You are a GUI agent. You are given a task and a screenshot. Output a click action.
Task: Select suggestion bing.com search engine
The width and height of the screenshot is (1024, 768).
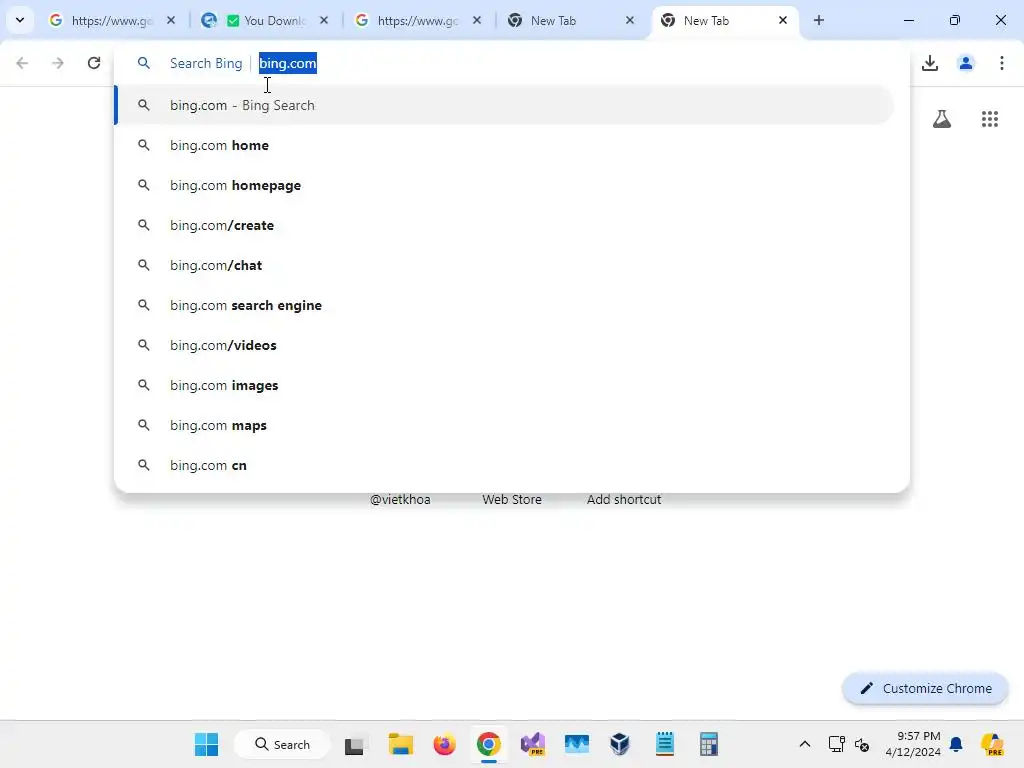pyautogui.click(x=504, y=305)
